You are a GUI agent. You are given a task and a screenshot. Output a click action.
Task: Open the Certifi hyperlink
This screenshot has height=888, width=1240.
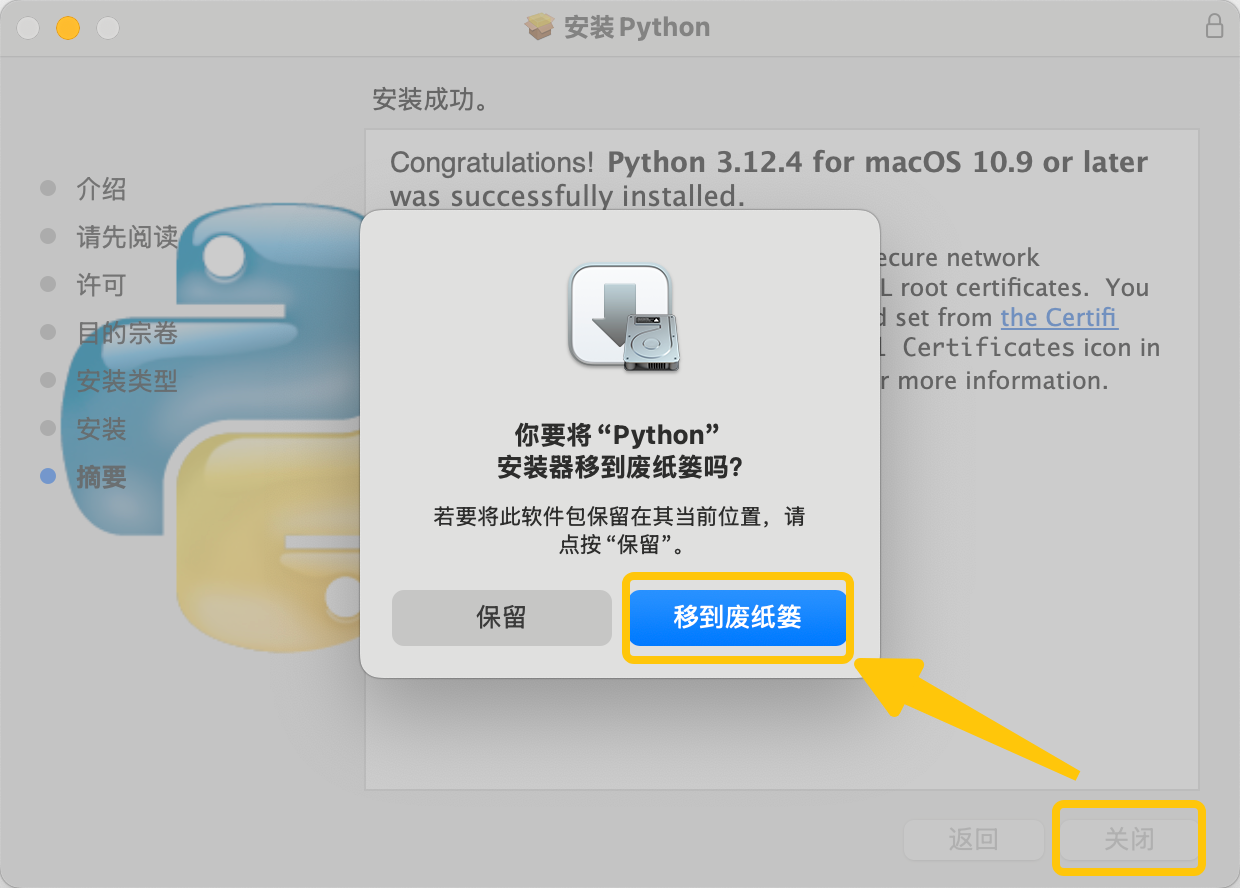(x=1058, y=317)
